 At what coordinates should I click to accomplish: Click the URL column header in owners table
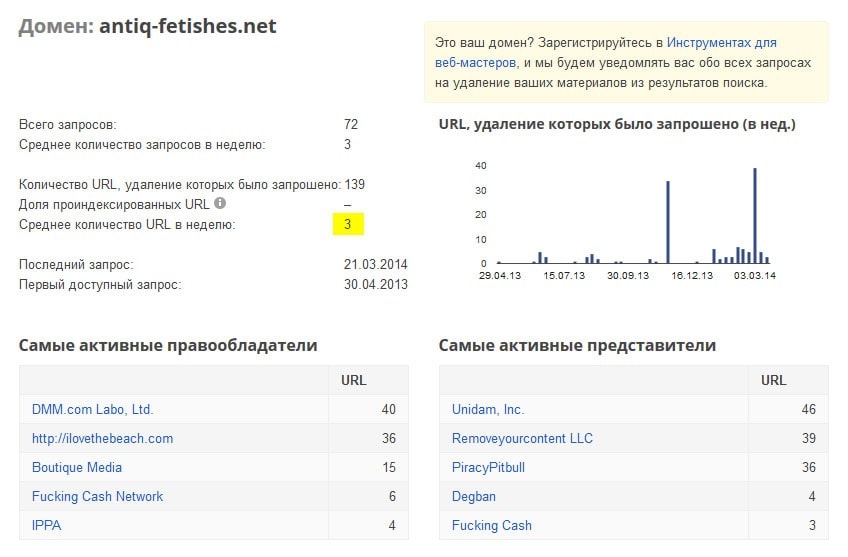tap(354, 380)
